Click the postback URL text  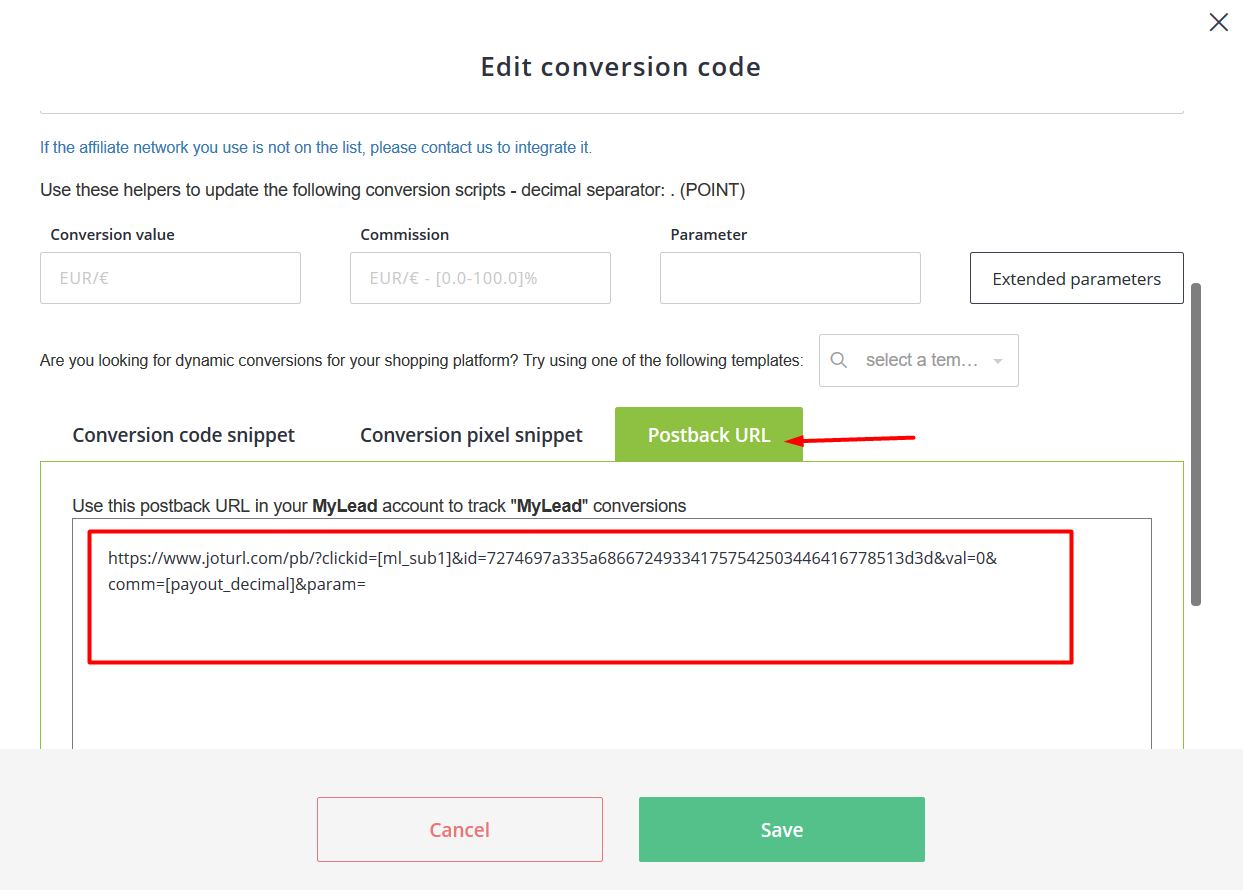point(552,571)
